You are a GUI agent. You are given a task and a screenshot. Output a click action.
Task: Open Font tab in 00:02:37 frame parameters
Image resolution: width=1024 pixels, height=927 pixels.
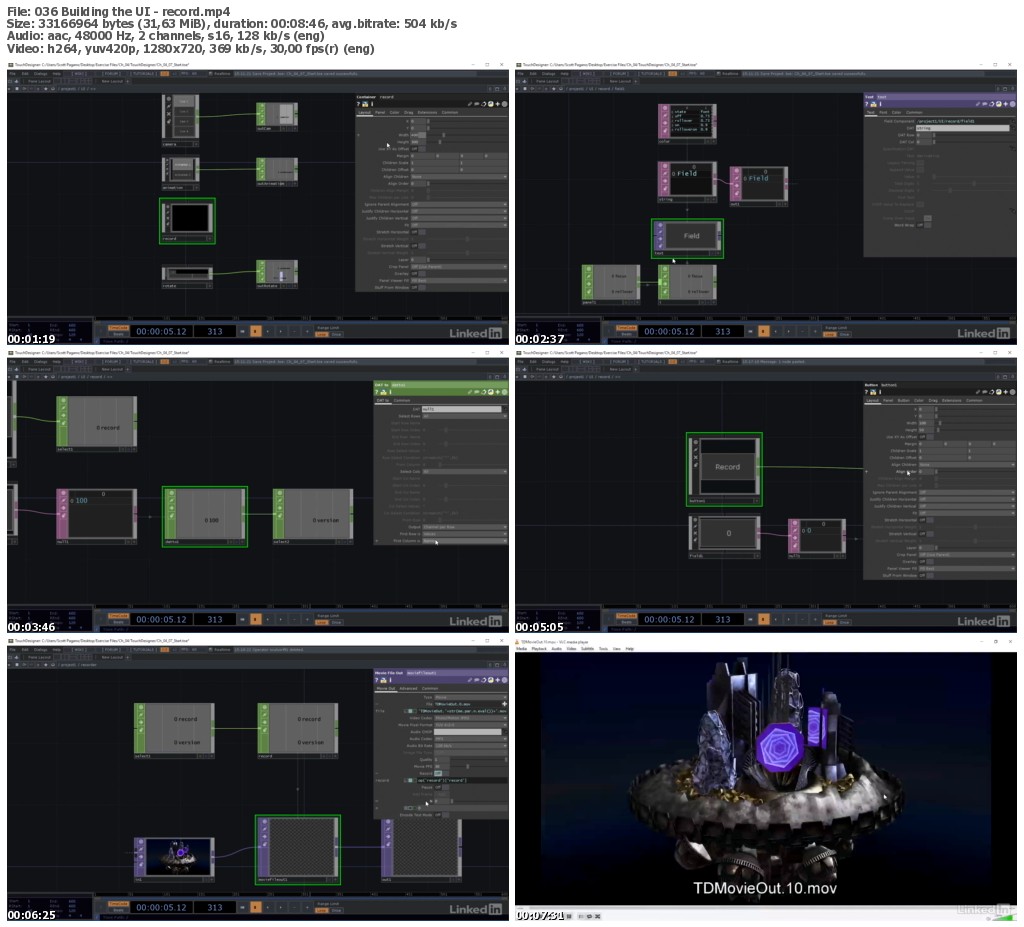point(883,112)
